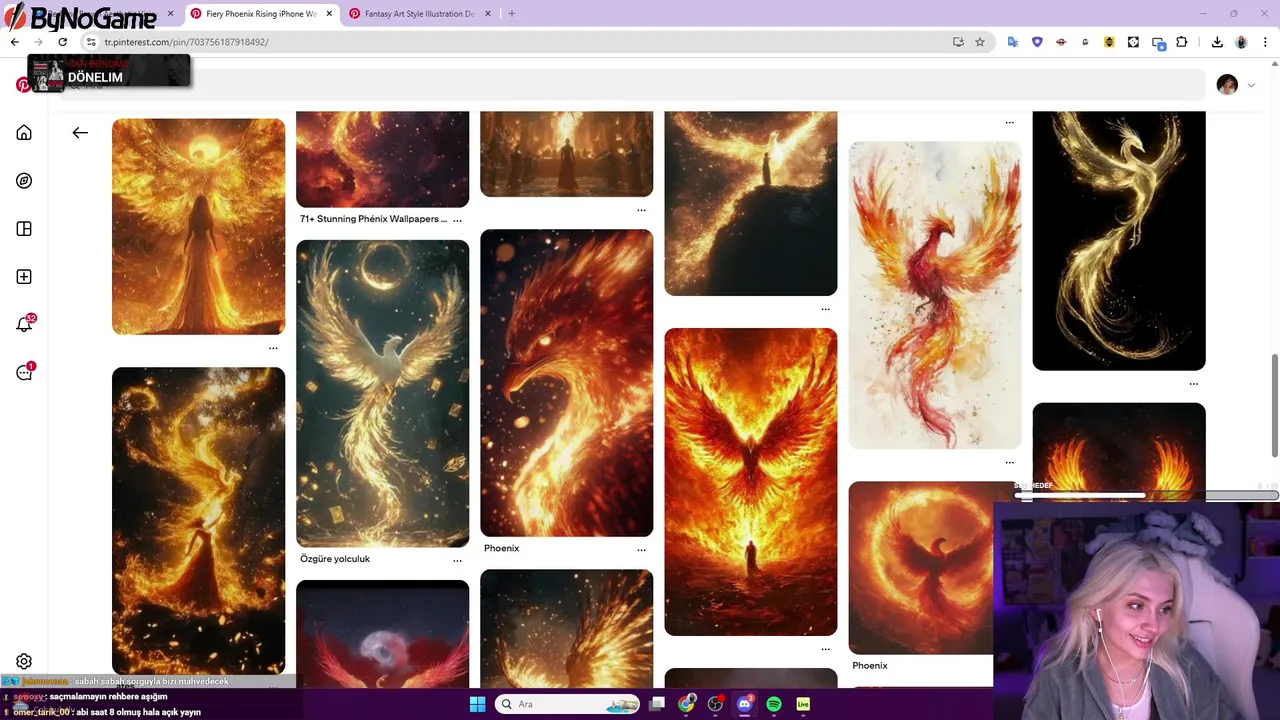The height and width of the screenshot is (720, 1280).
Task: Open a new browser tab
Action: pyautogui.click(x=512, y=14)
